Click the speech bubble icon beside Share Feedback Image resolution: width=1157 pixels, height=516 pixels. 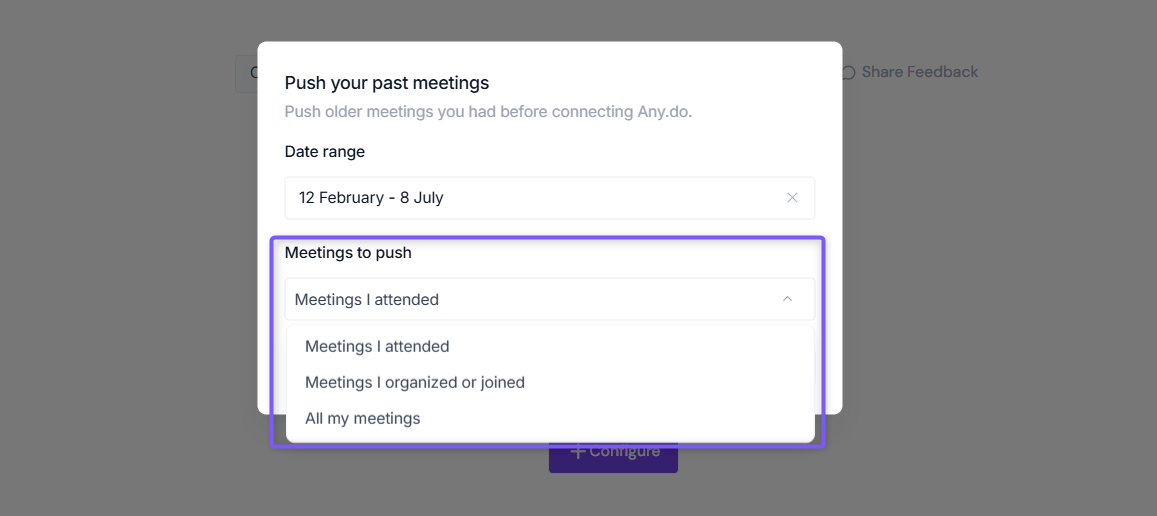click(x=849, y=72)
